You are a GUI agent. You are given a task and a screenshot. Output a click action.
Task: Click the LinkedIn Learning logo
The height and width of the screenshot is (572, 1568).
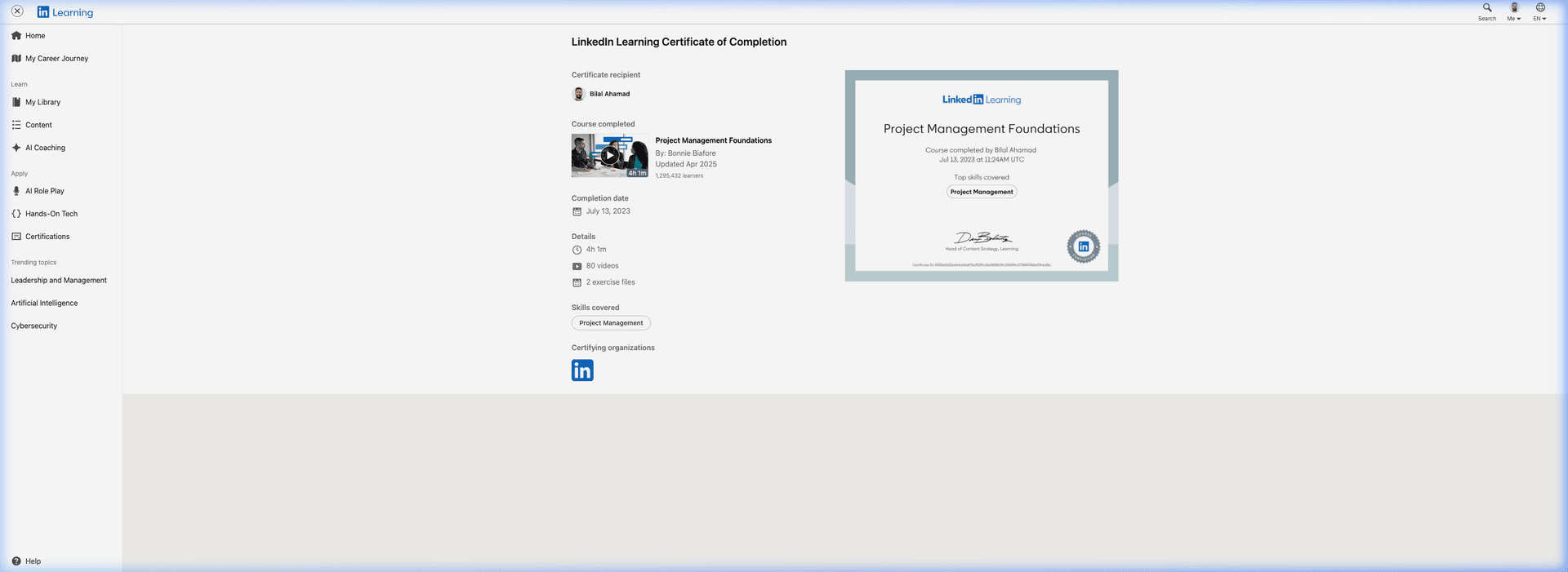pyautogui.click(x=65, y=12)
